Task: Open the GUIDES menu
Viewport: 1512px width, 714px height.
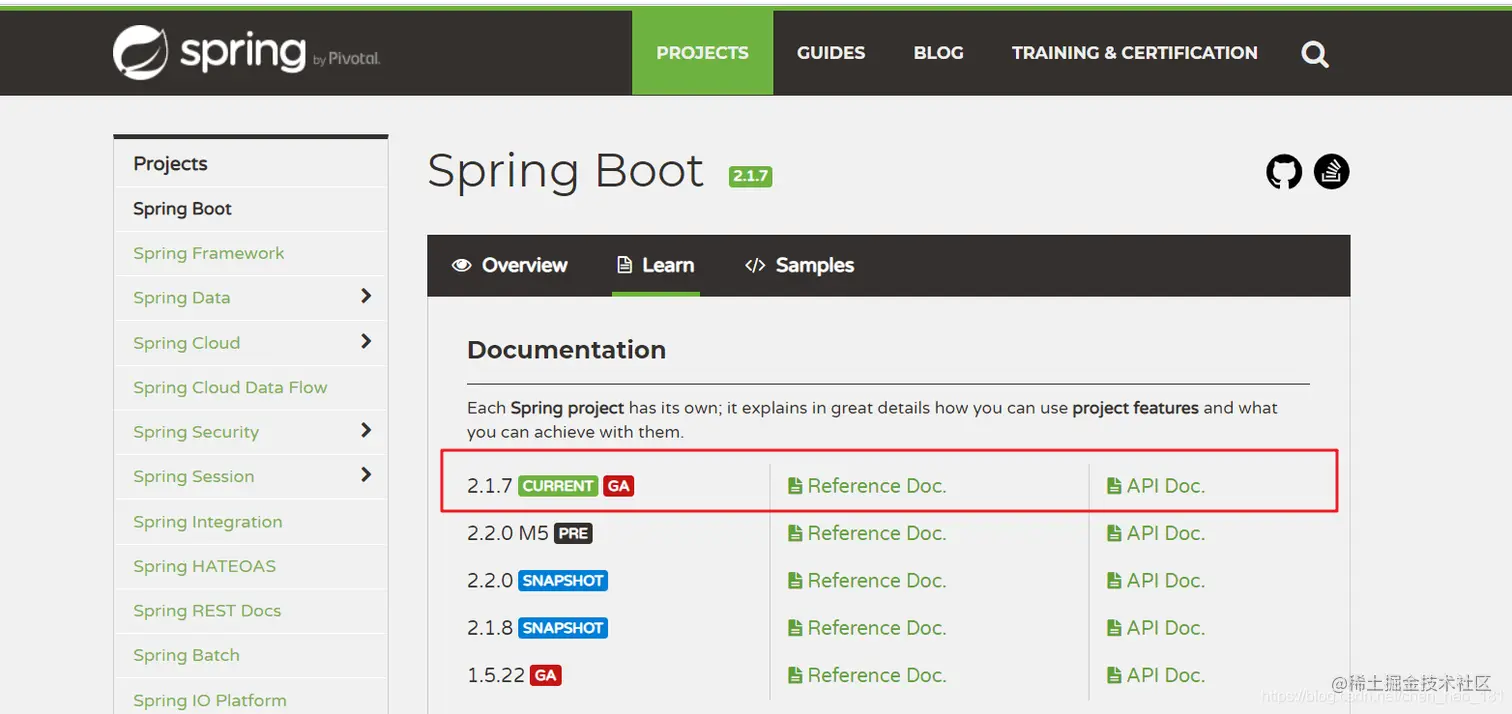Action: tap(831, 53)
